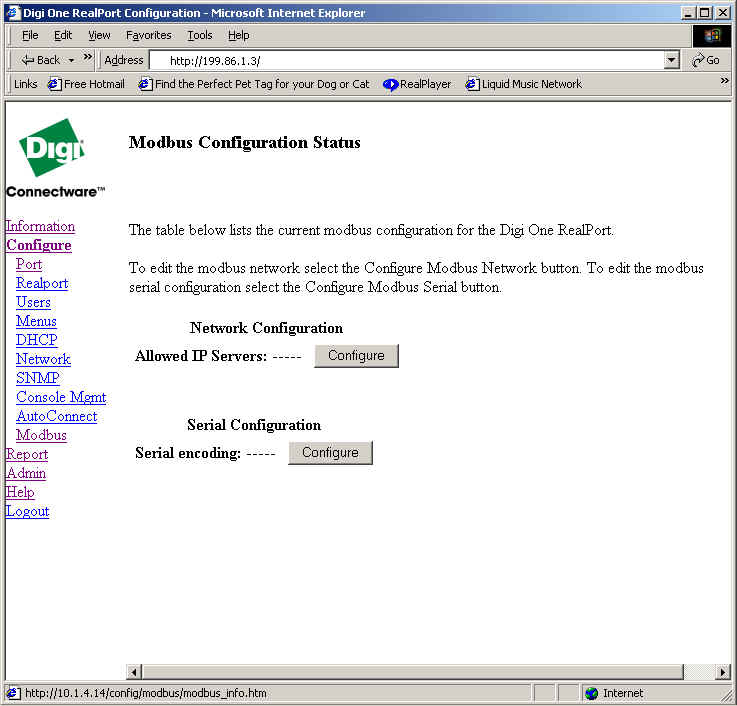Configure the Serial encoding setting
Viewport: 737px width, 706px height.
click(330, 453)
